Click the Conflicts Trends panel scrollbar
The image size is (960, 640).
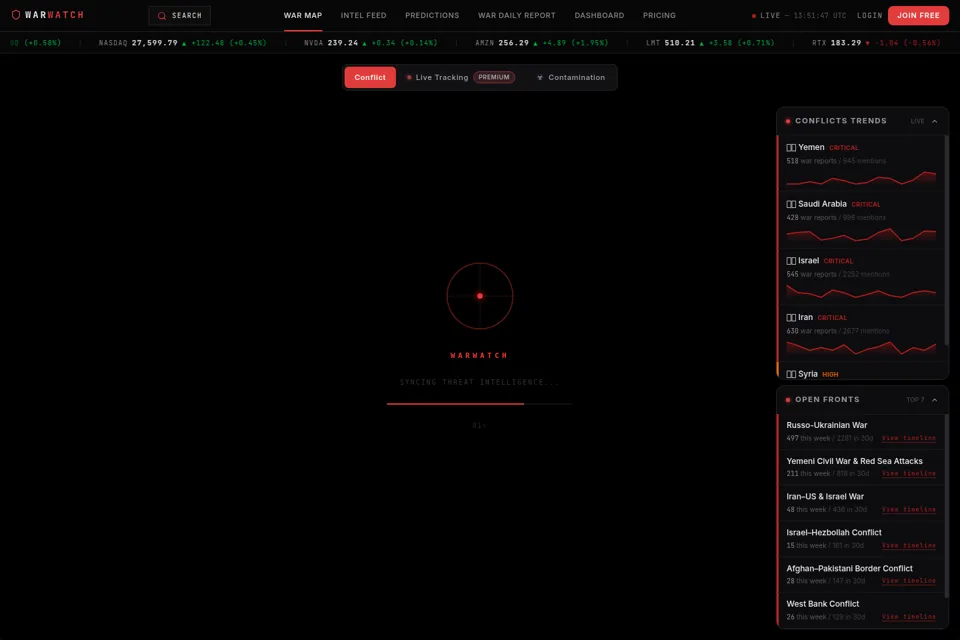947,239
